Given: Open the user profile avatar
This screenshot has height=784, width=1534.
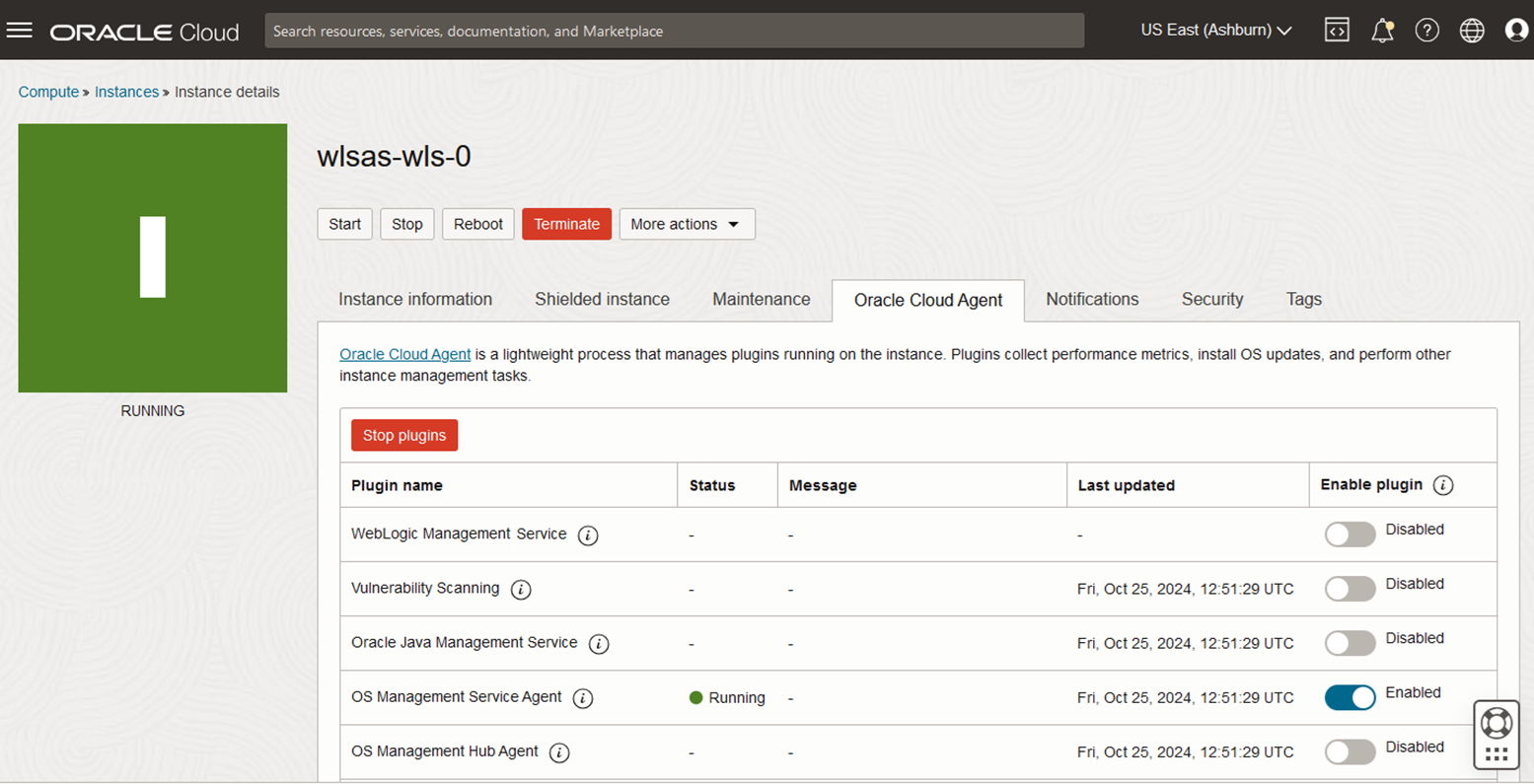Looking at the screenshot, I should [x=1516, y=31].
